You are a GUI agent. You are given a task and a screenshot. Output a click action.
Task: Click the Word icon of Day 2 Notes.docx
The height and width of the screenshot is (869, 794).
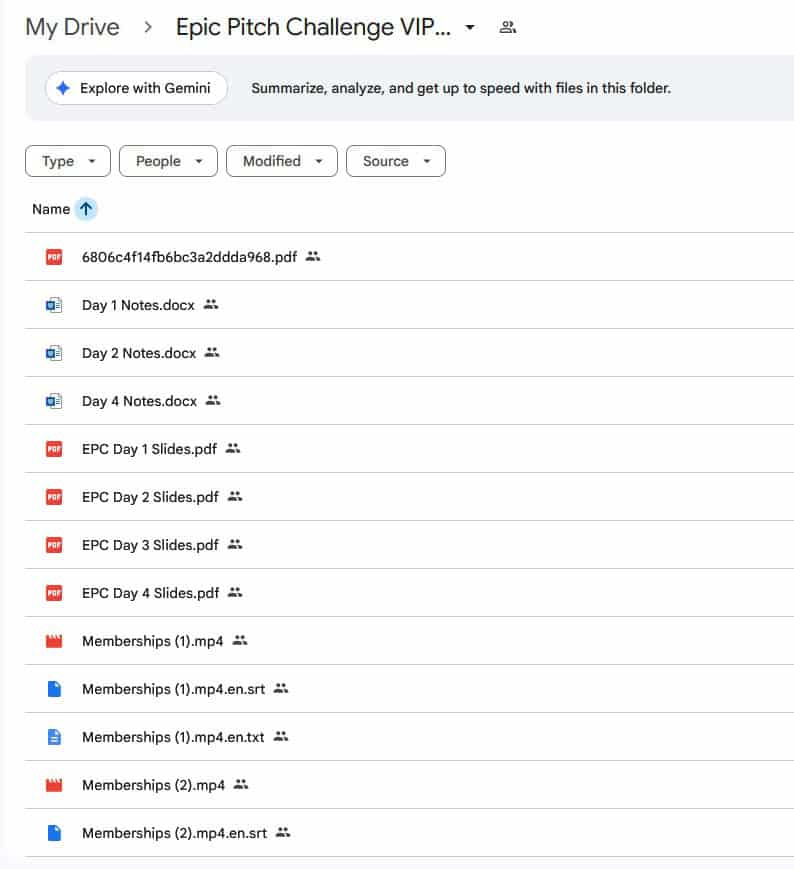click(x=54, y=353)
